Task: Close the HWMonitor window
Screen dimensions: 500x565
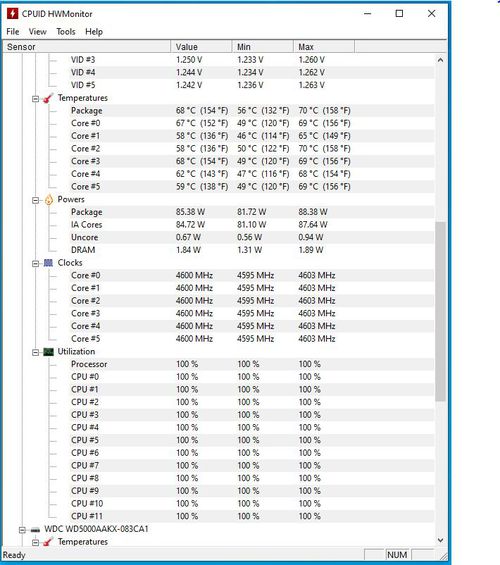Action: tap(431, 14)
